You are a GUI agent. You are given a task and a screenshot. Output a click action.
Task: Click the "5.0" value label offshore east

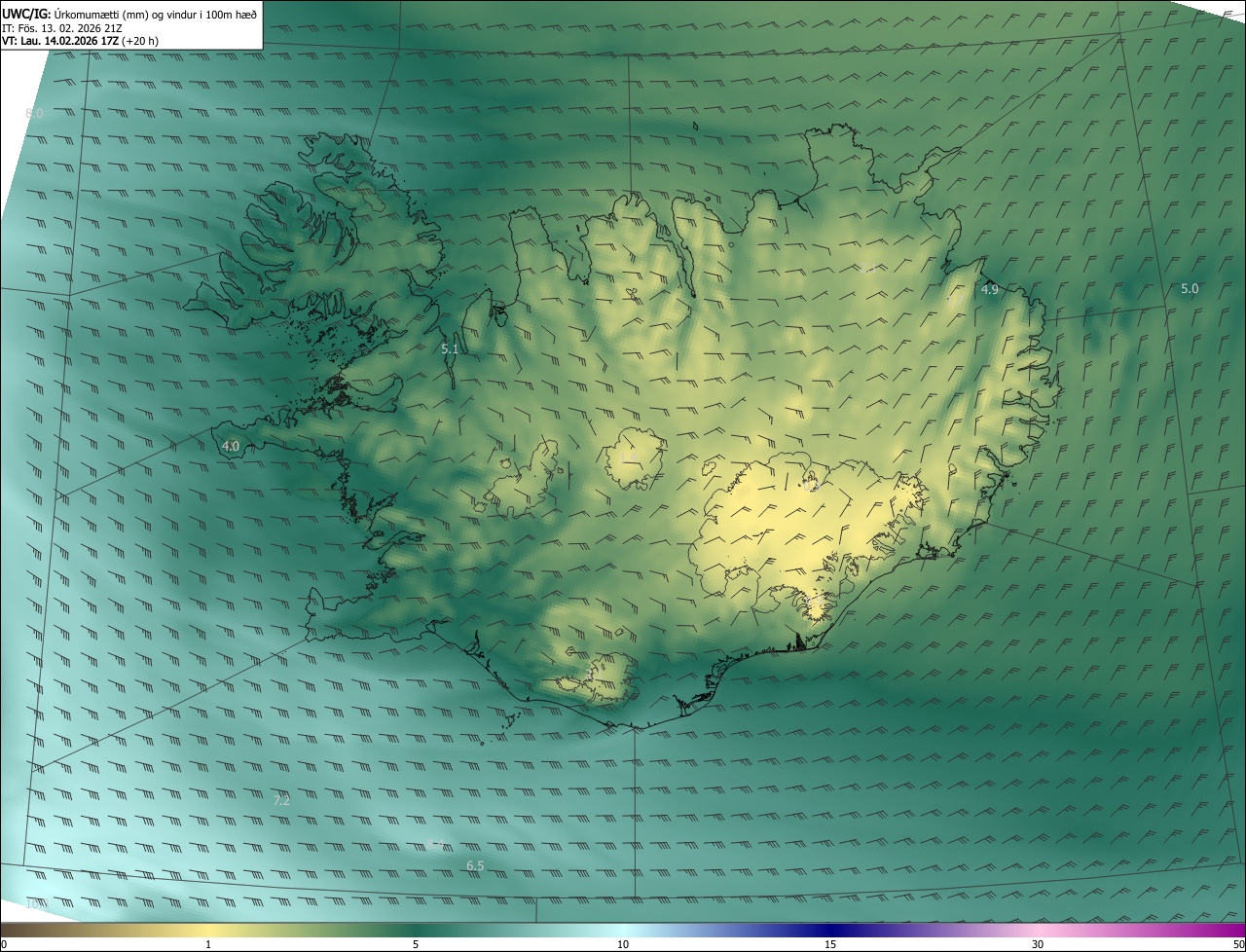coord(1190,289)
